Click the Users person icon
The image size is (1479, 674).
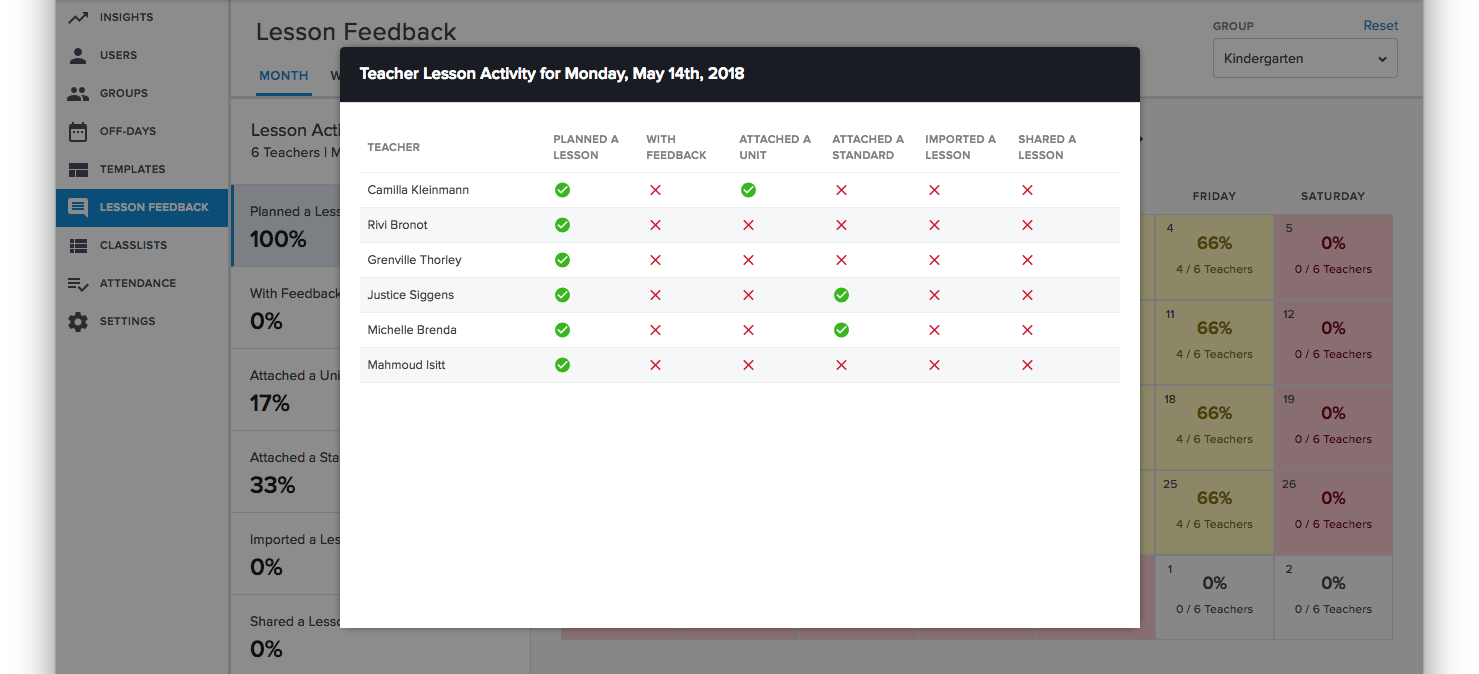pos(78,55)
